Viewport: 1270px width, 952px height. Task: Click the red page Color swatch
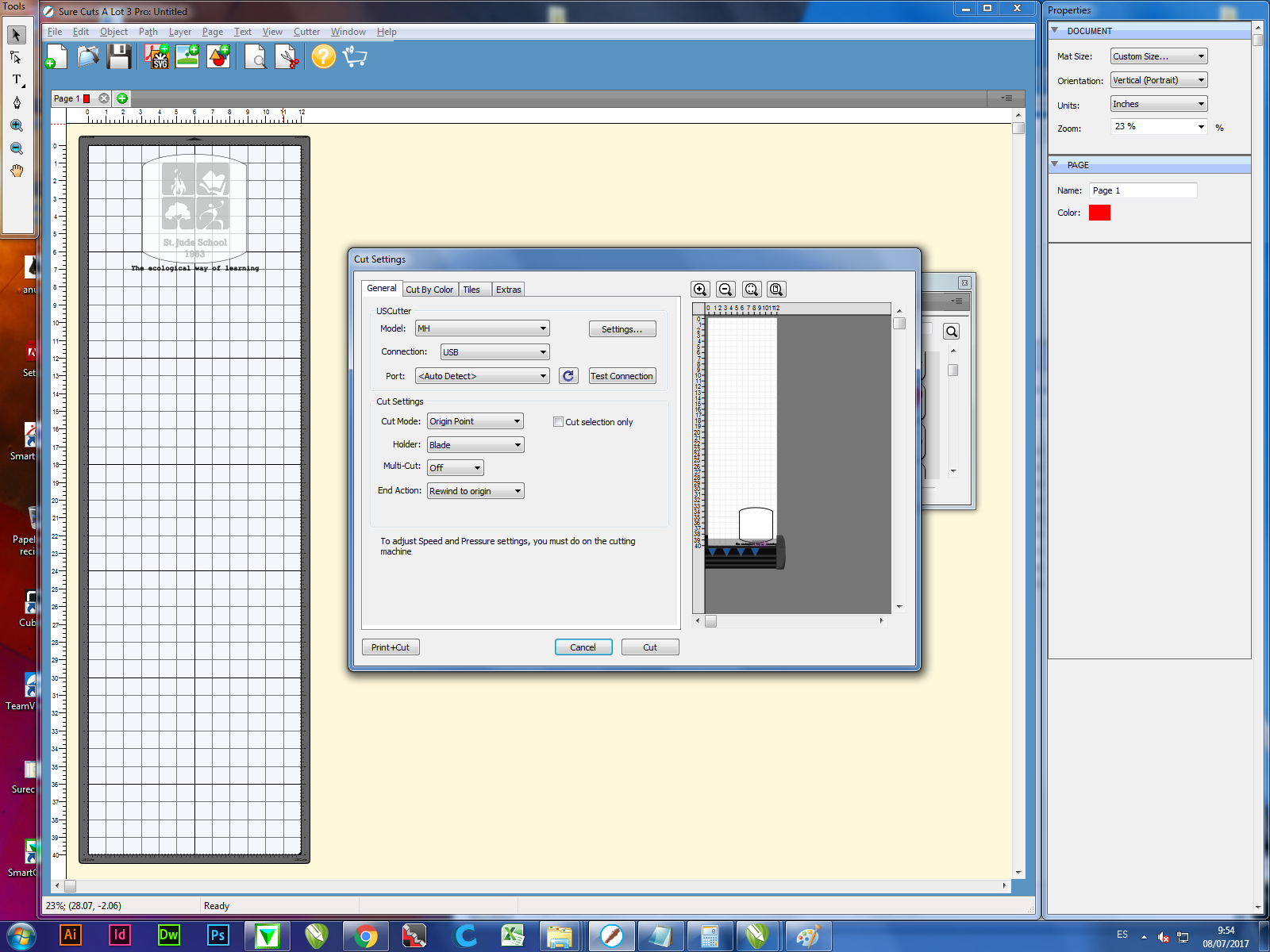click(1099, 213)
